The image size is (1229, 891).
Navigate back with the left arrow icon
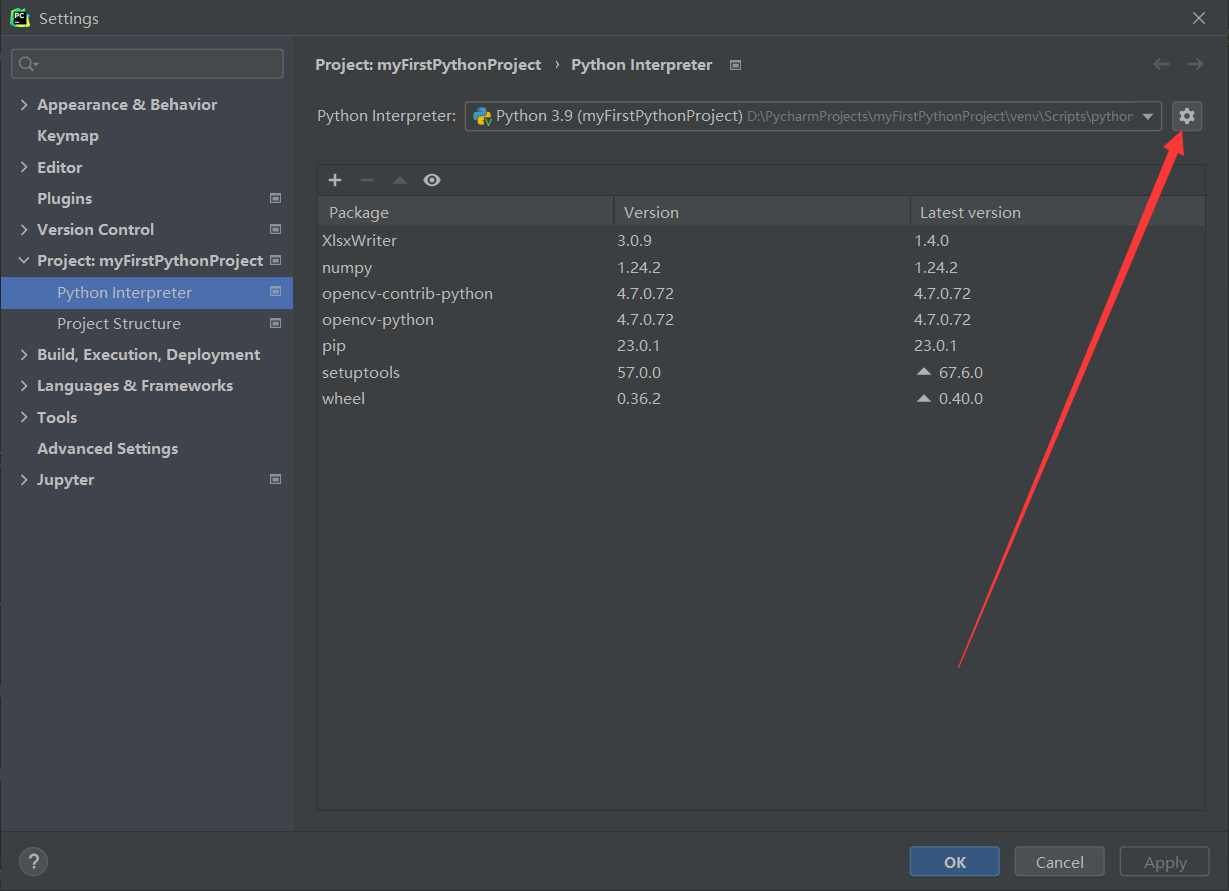click(1161, 64)
